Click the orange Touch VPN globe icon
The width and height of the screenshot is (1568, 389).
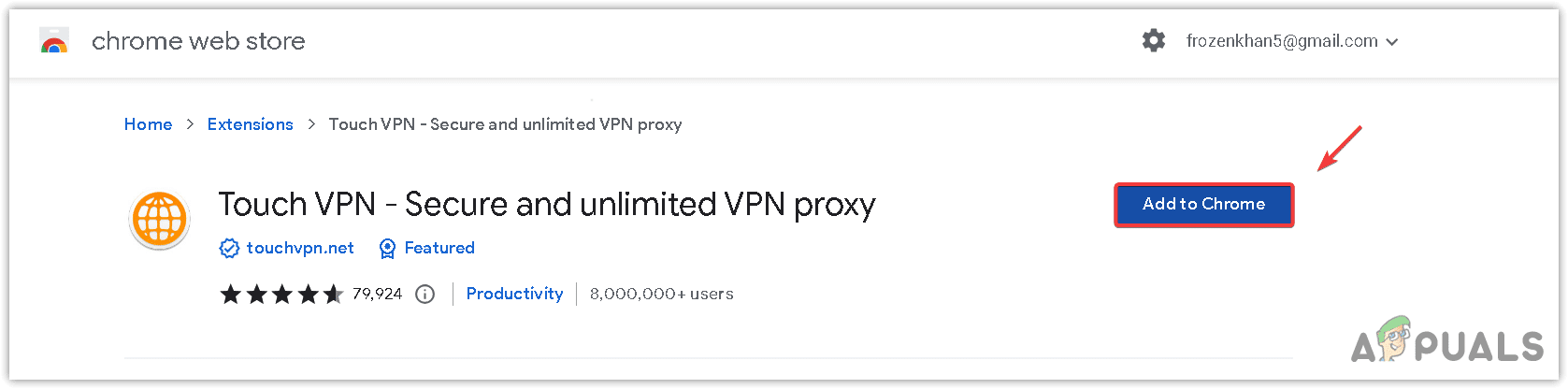pyautogui.click(x=159, y=221)
